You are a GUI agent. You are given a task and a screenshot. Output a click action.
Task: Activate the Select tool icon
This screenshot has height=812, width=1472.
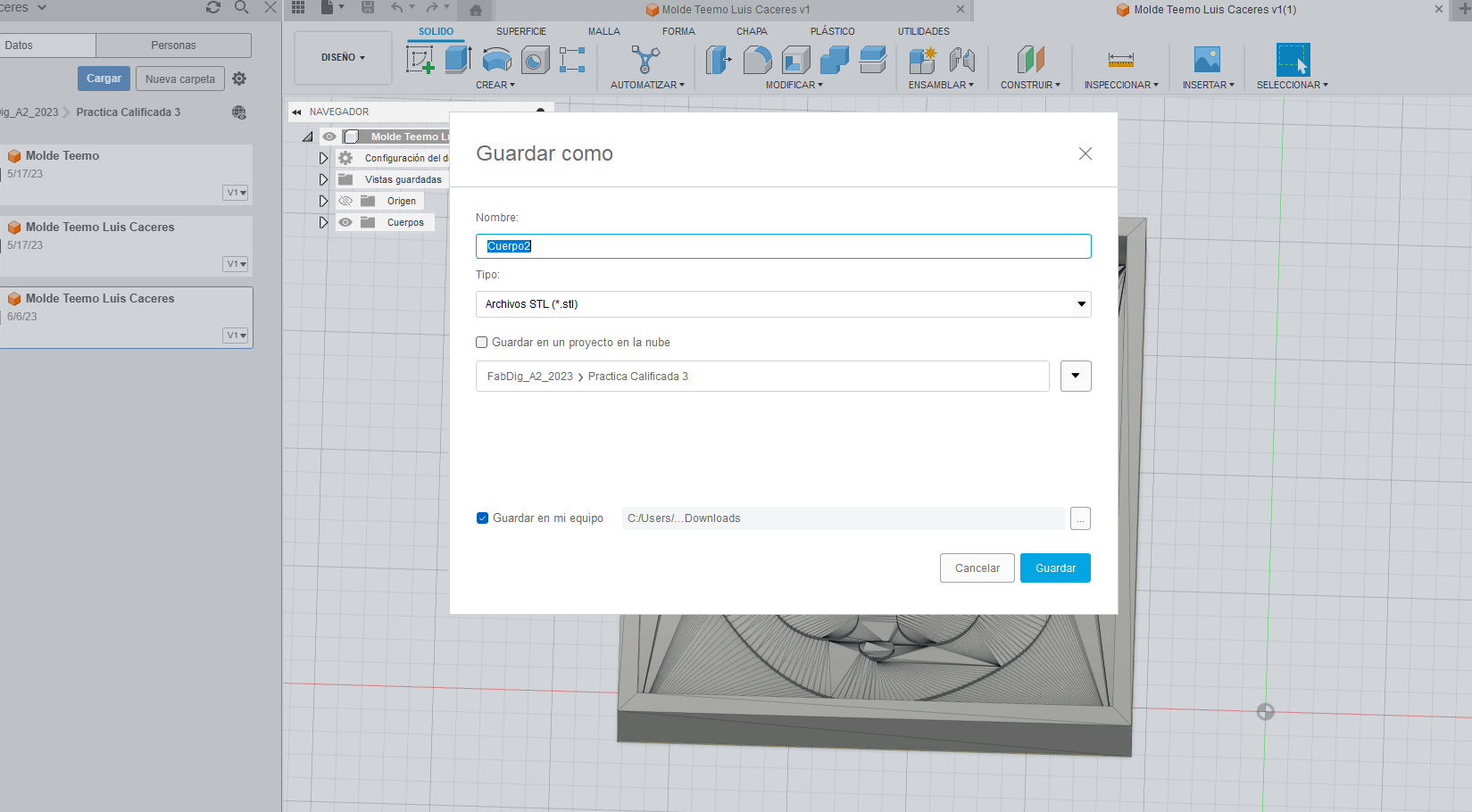click(x=1293, y=60)
